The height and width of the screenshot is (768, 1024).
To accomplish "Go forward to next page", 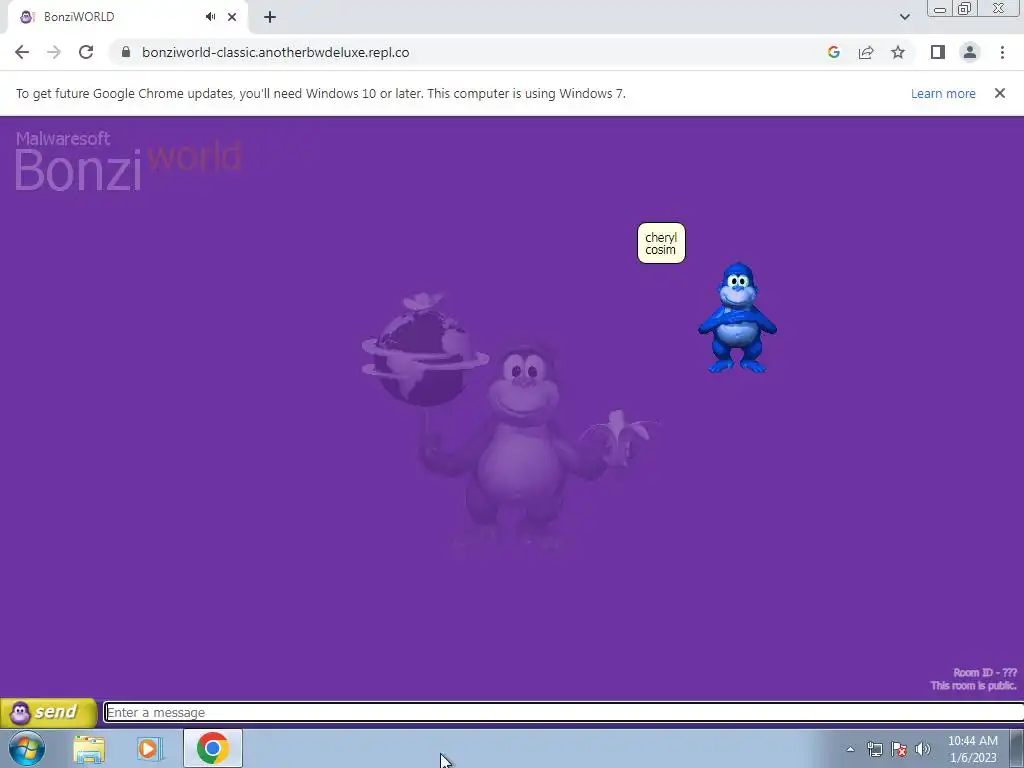I will 54,52.
